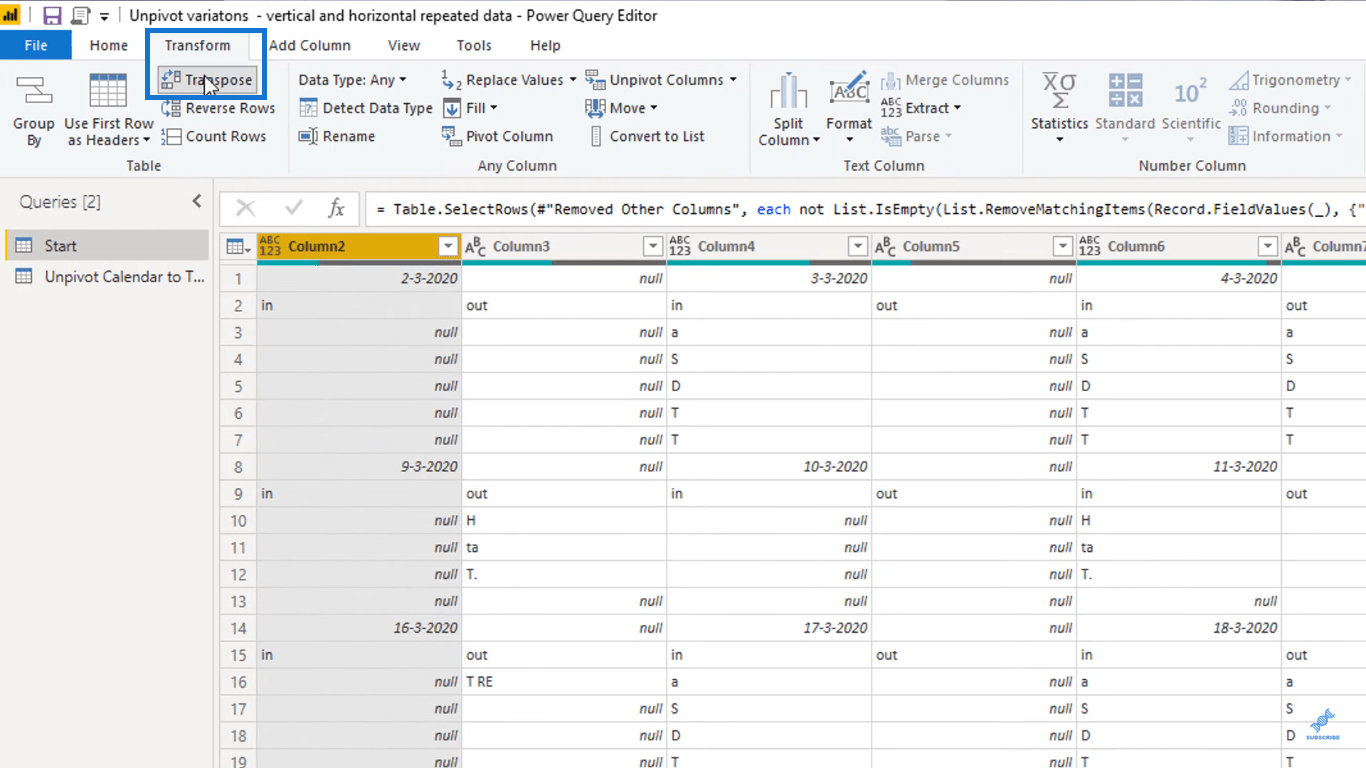1366x768 pixels.
Task: Click the Group By icon
Action: 34,92
